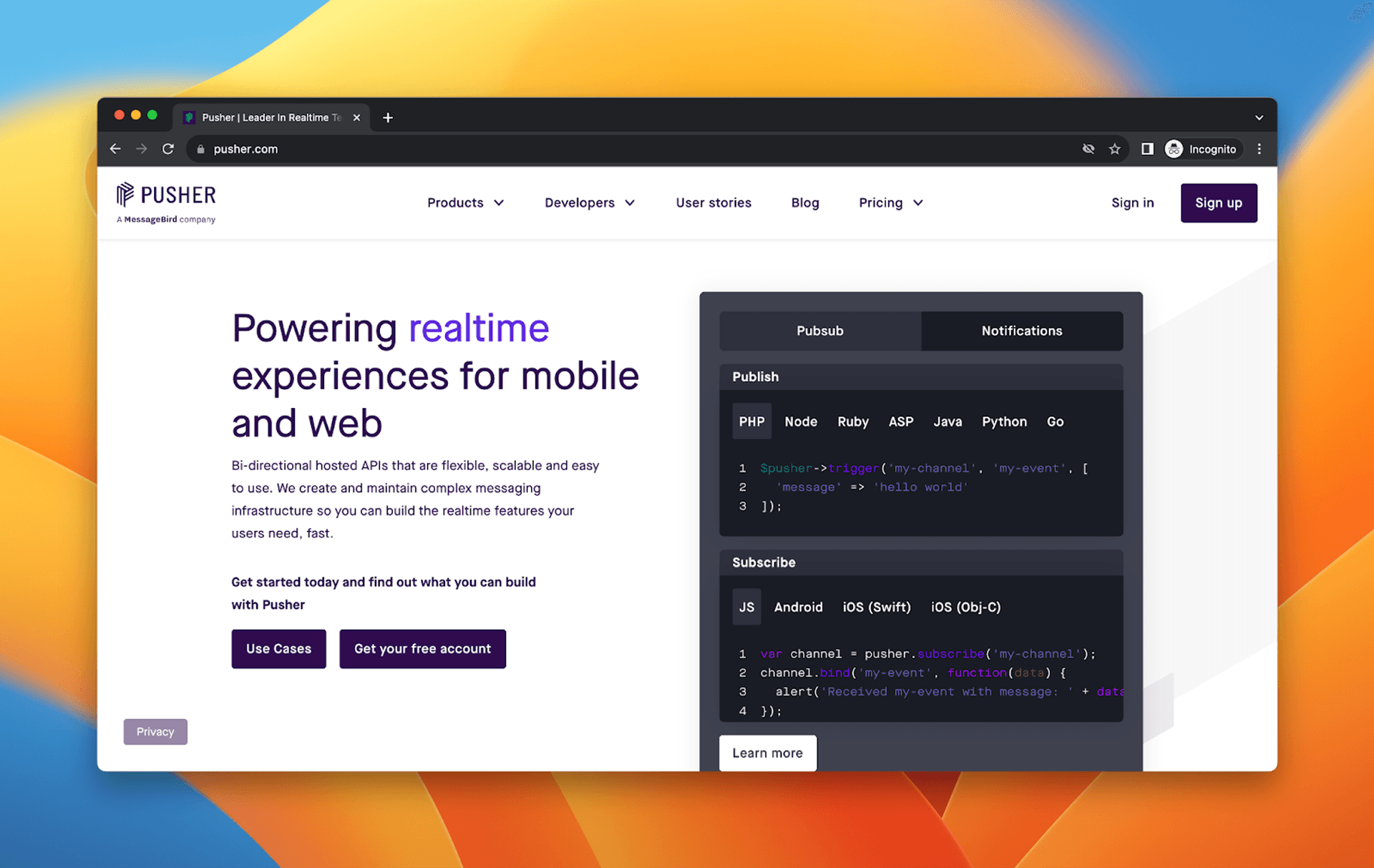
Task: Click the Get your free account button
Action: (x=422, y=648)
